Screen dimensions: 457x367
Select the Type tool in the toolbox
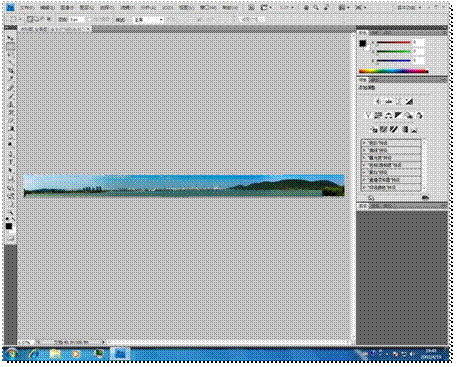(10, 162)
